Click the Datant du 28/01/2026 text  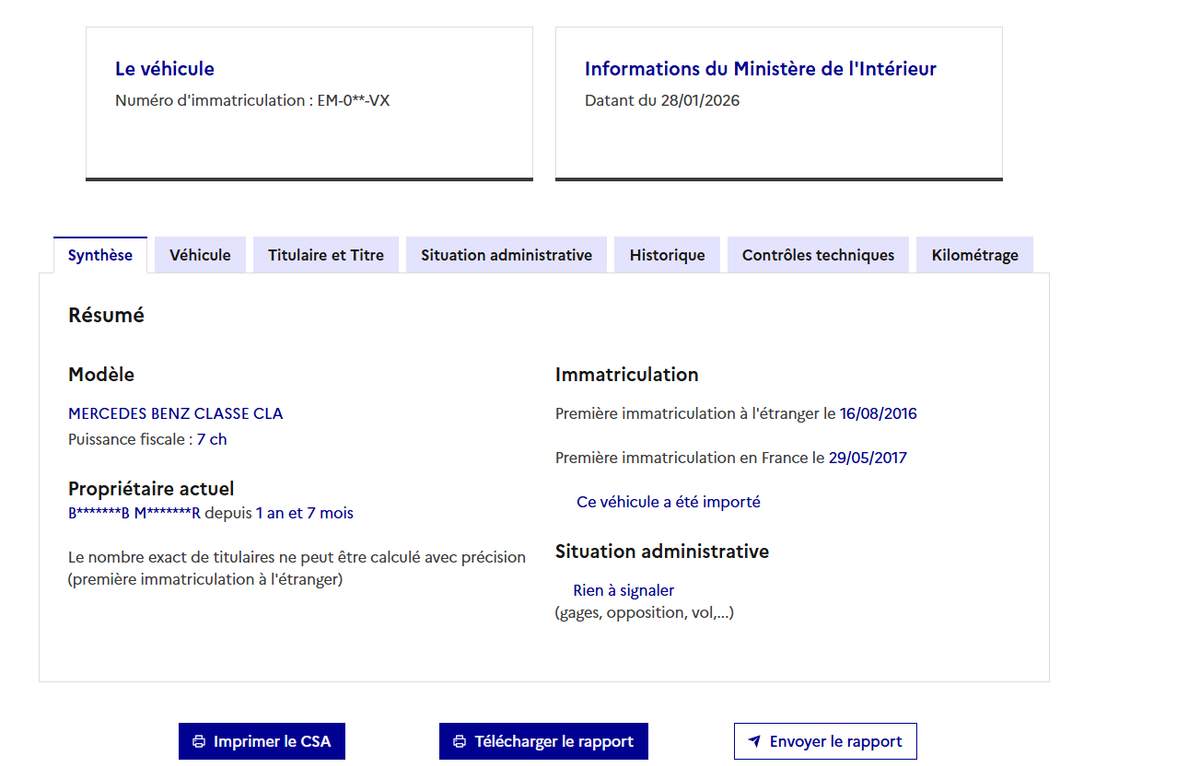662,100
